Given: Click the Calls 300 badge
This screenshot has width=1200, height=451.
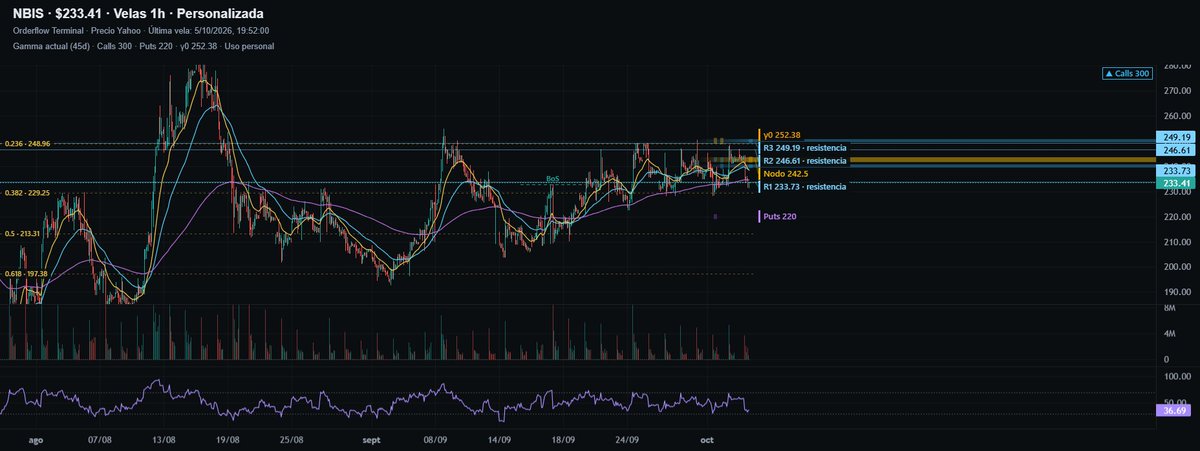Looking at the screenshot, I should click(1126, 73).
